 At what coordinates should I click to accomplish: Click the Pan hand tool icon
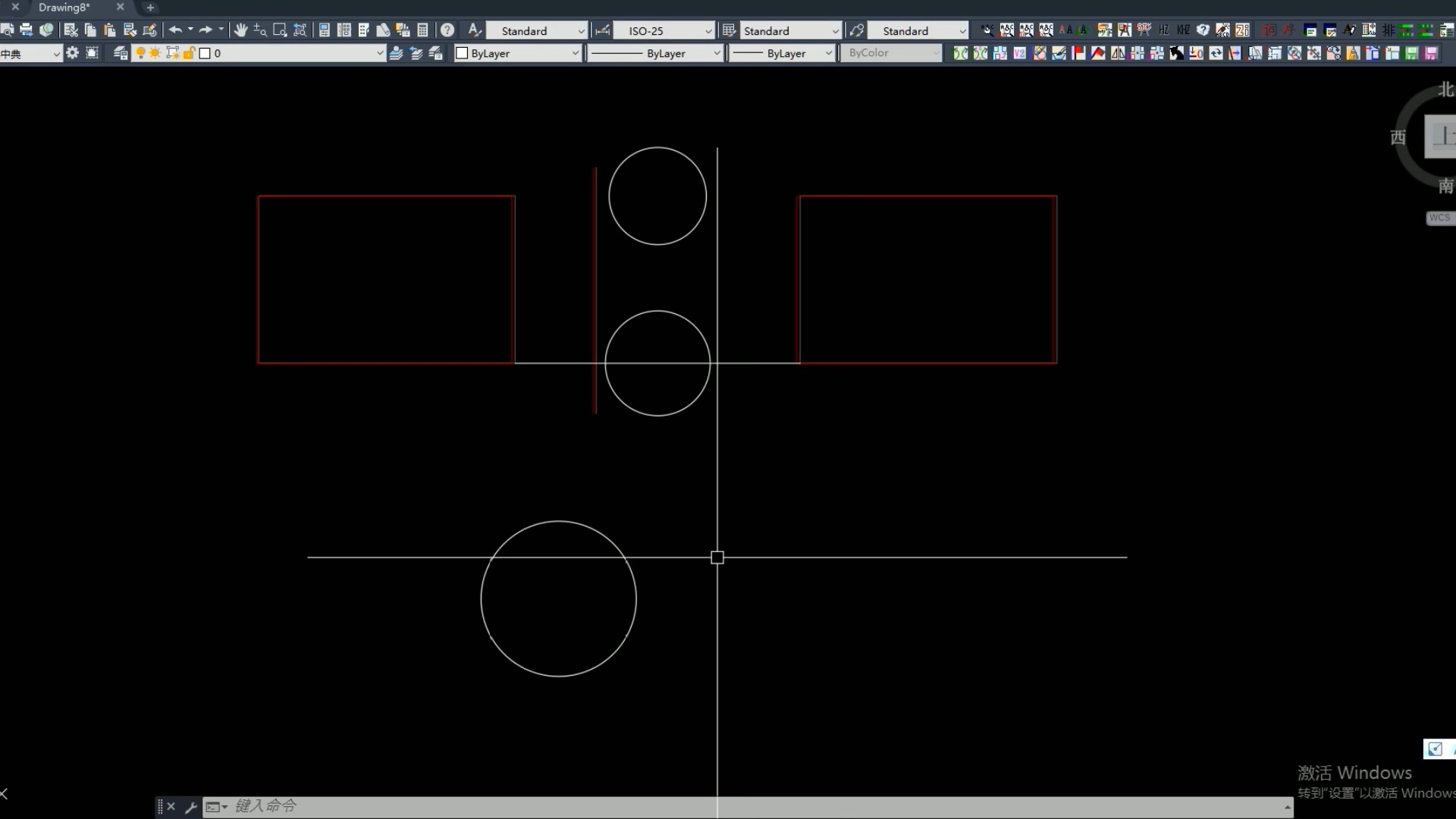tap(240, 30)
